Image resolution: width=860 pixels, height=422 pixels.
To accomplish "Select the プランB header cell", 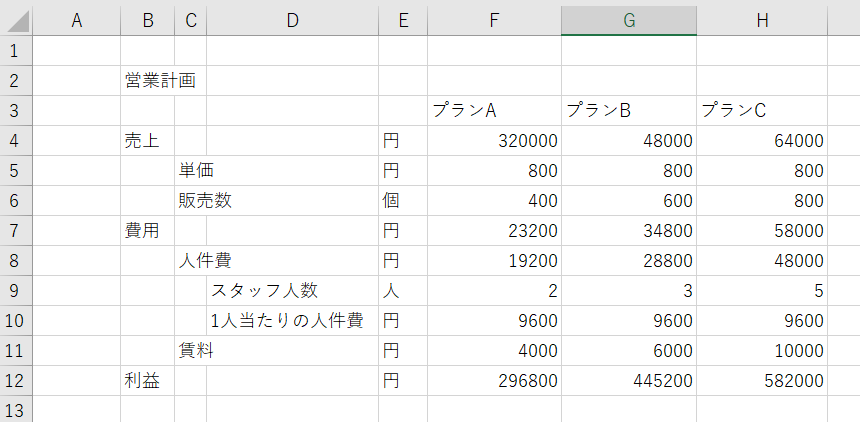I will pyautogui.click(x=629, y=111).
